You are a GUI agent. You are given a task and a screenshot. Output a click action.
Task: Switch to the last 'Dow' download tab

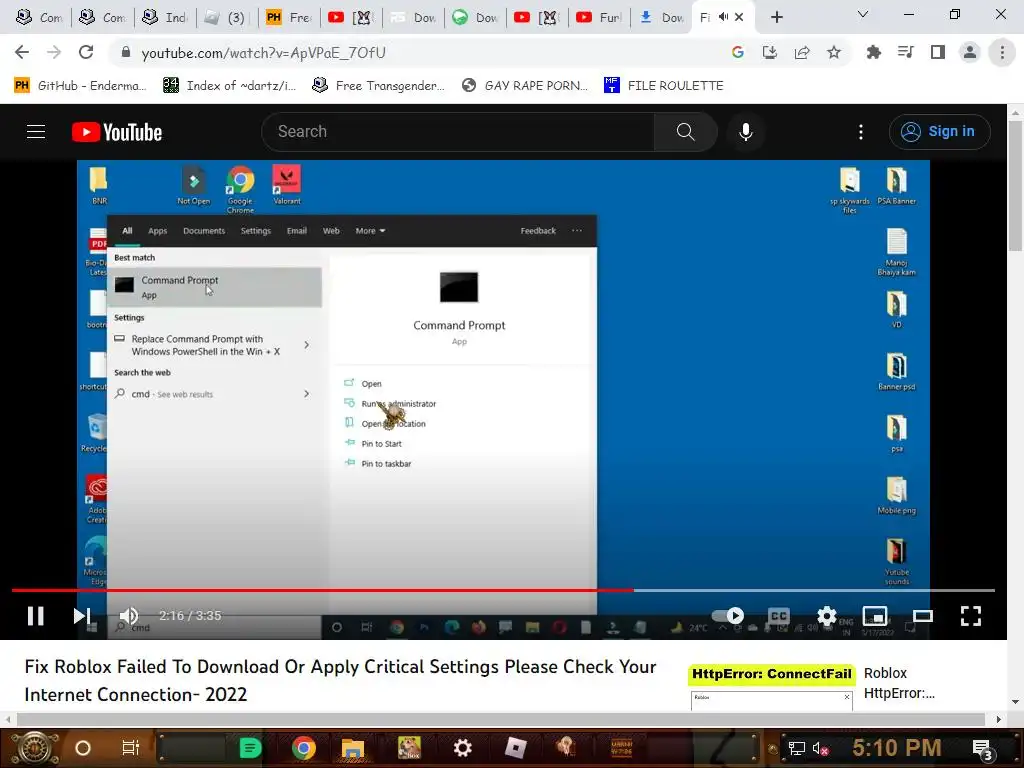(662, 17)
